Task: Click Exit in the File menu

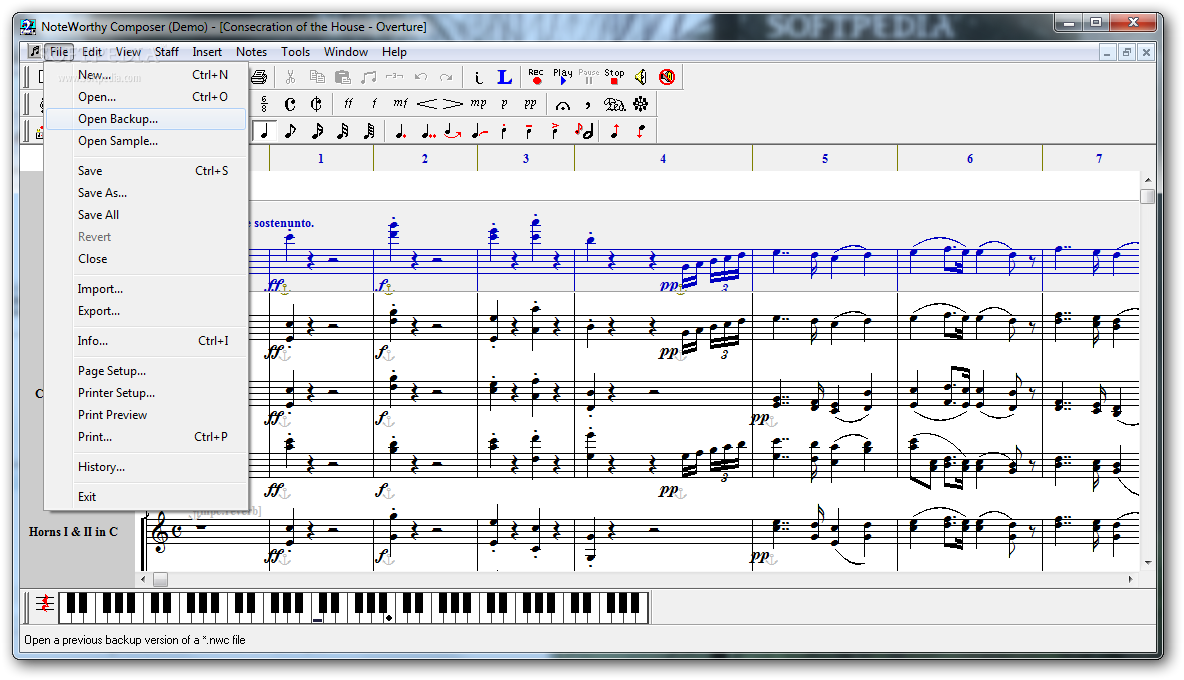Action: point(146,497)
